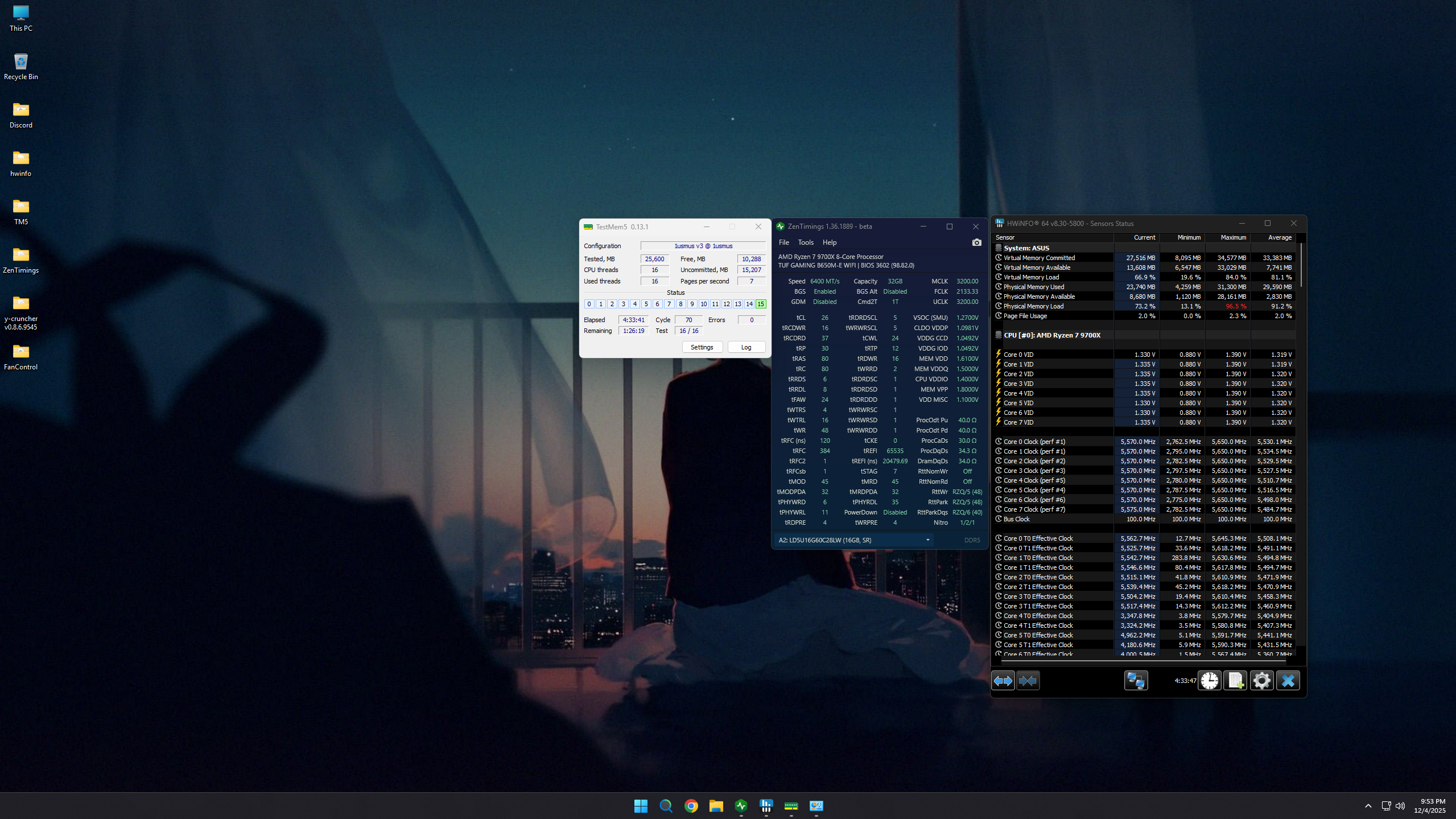Click the ZenTimings VSOC (SMU) value 1.2700V

(967, 318)
